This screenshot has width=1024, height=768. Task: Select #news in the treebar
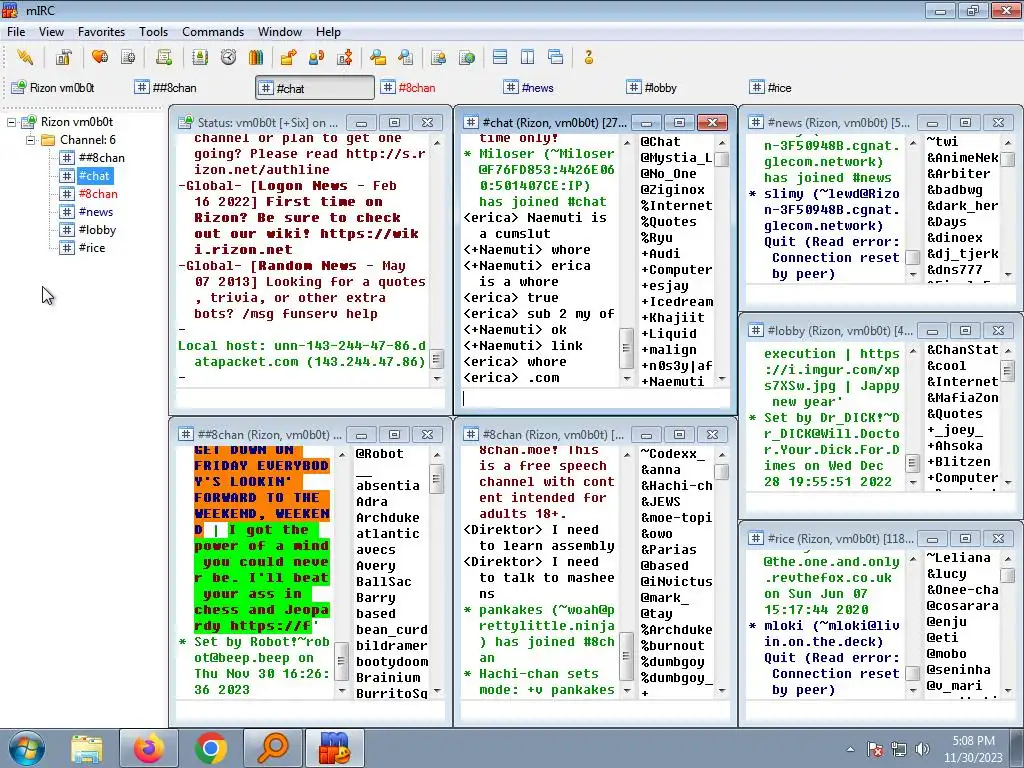coord(95,212)
